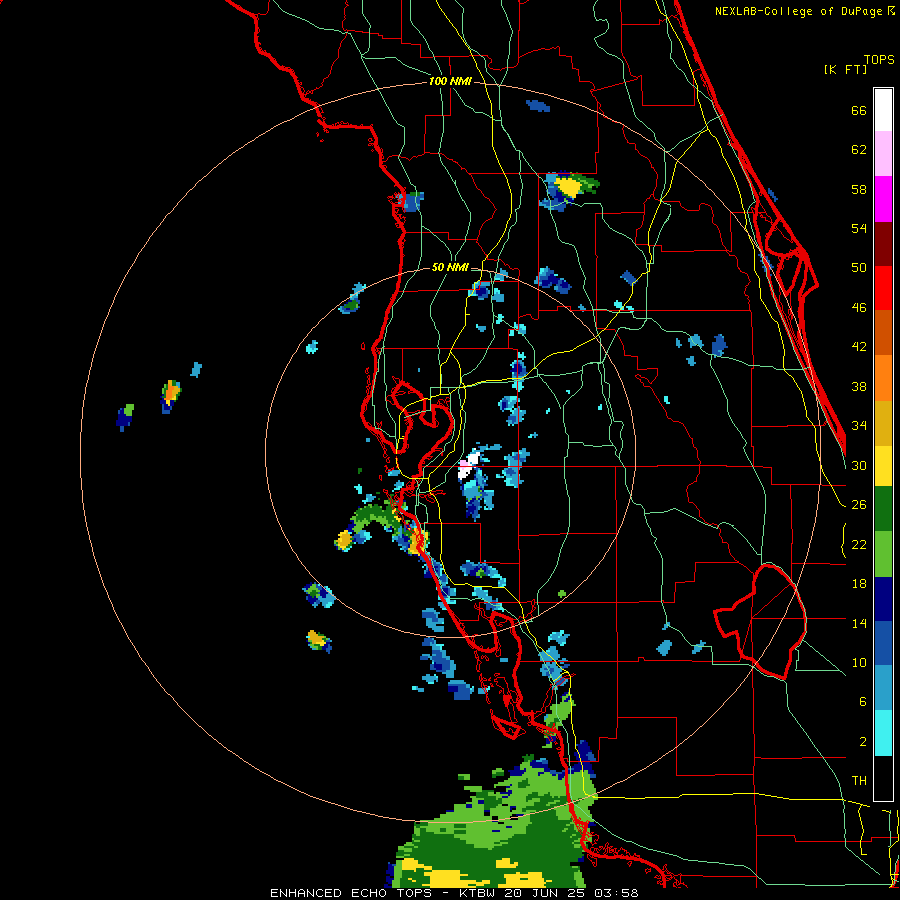Click the '100 NMI' range ring label
The width and height of the screenshot is (900, 900).
coord(450,82)
